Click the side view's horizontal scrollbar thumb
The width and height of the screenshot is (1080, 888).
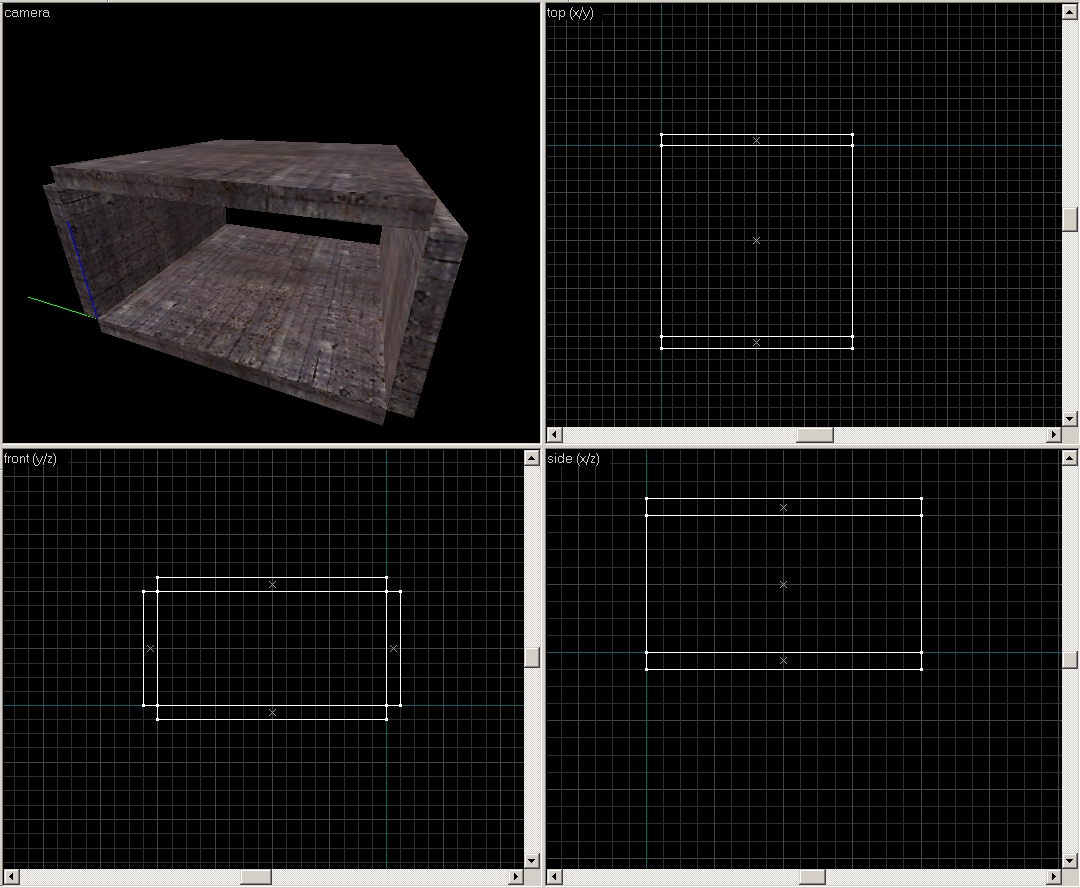point(812,877)
